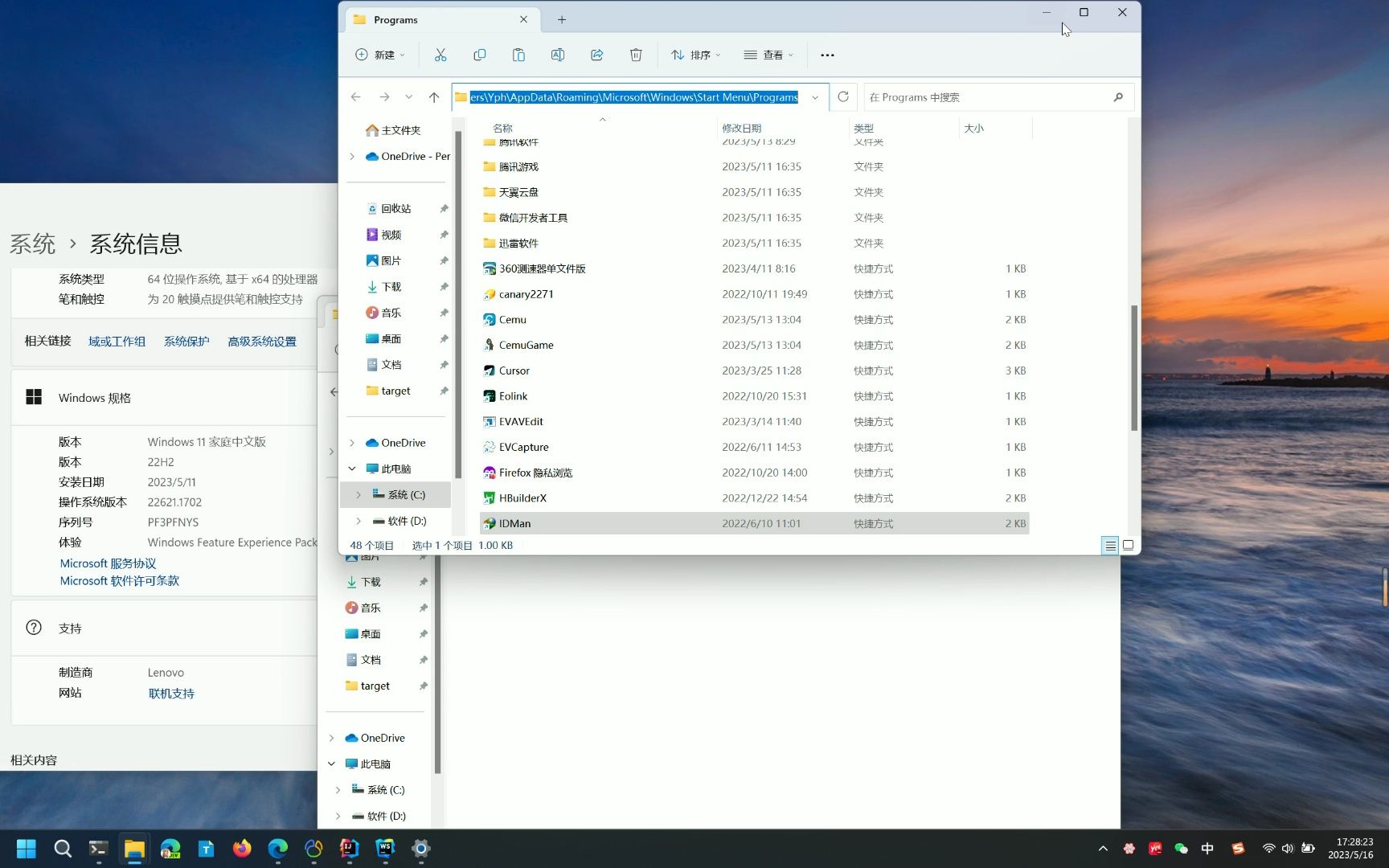Open WebStorm from the taskbar
This screenshot has height=868, width=1389.
coord(385,849)
